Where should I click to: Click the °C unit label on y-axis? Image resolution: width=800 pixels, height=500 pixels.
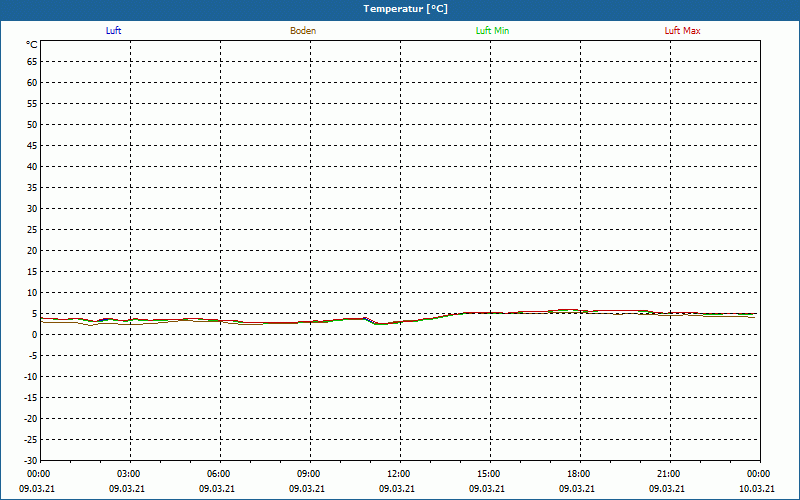pos(32,45)
